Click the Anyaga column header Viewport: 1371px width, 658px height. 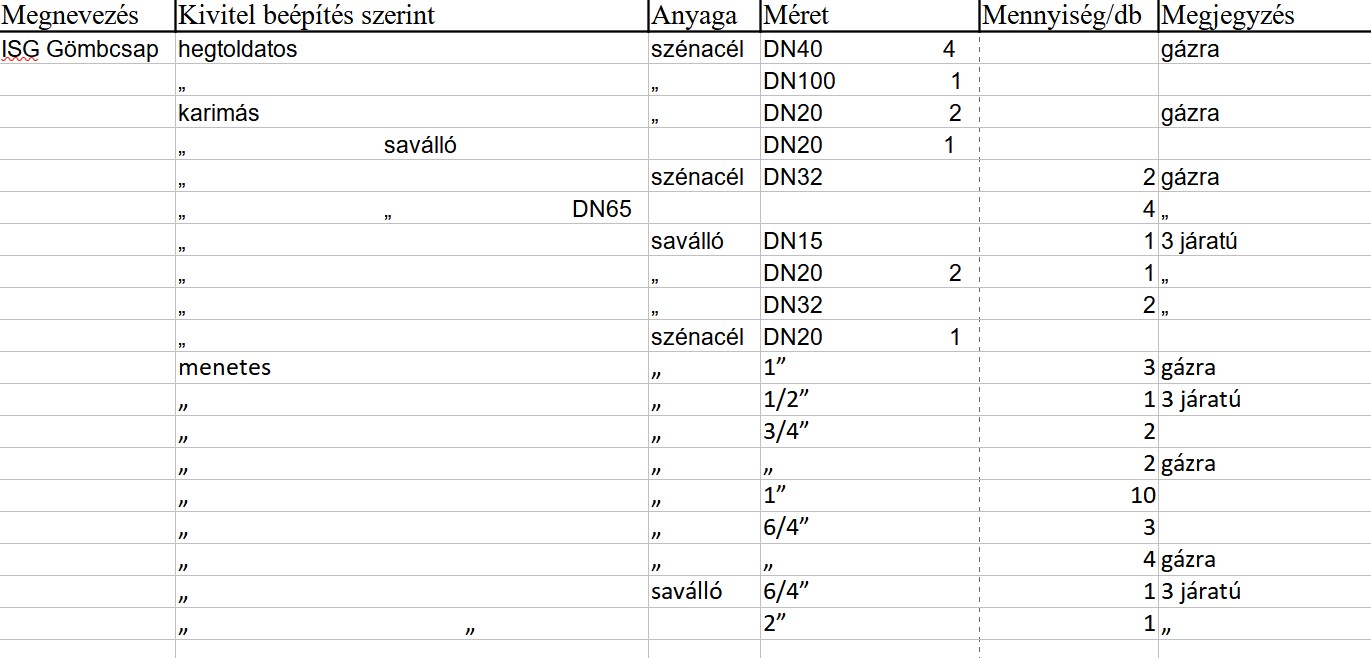pos(694,16)
